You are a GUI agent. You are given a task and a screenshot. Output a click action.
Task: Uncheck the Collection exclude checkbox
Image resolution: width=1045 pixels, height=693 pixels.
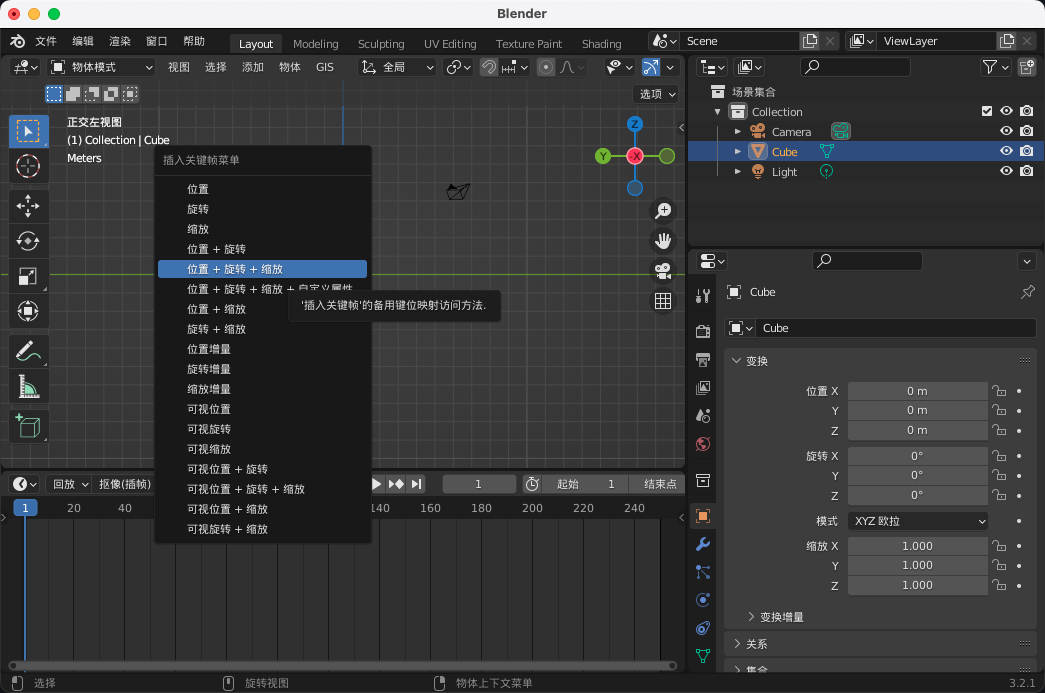pos(987,111)
